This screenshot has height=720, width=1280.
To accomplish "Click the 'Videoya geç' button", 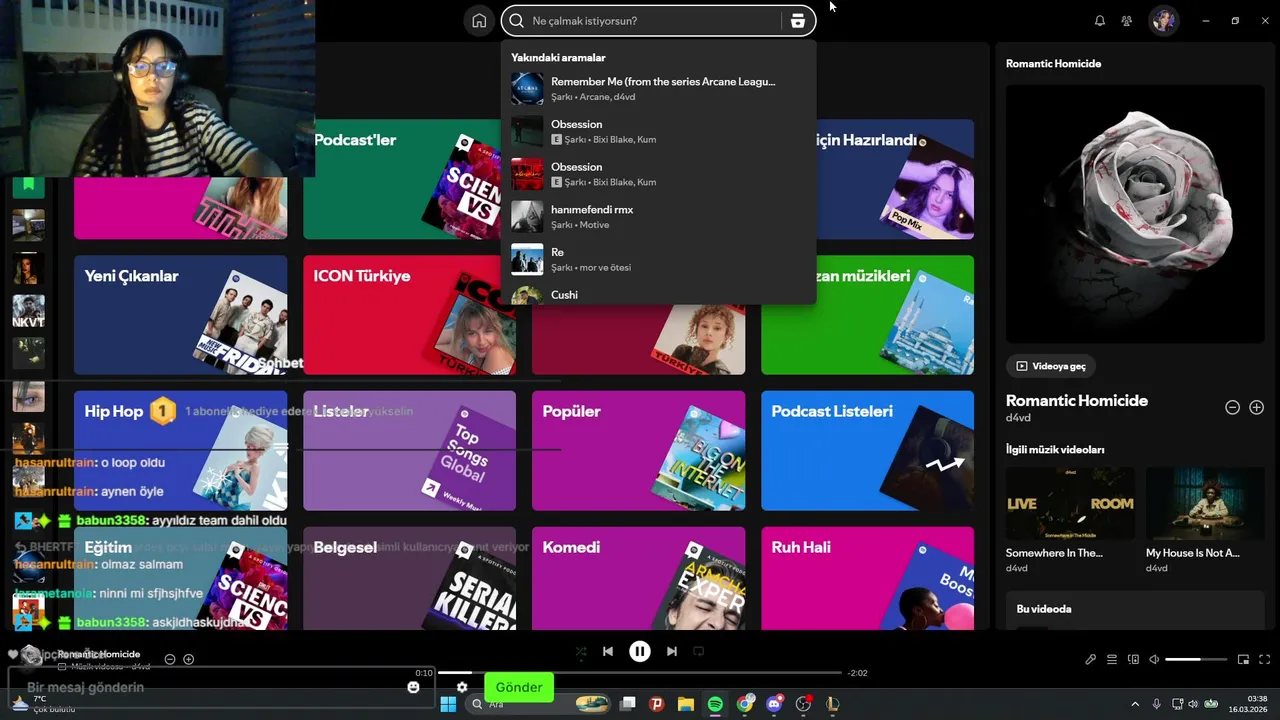I will pyautogui.click(x=1050, y=366).
